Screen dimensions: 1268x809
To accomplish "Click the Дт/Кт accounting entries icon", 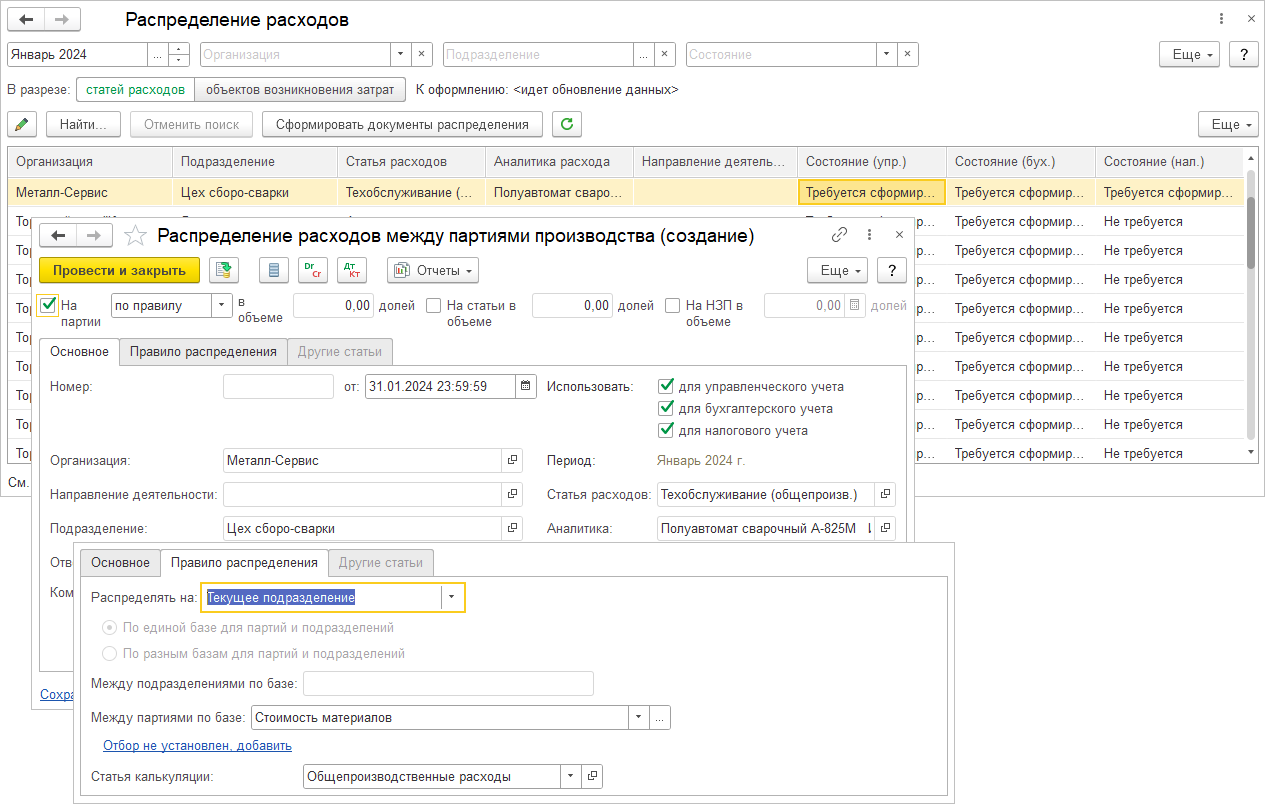I will coord(351,270).
